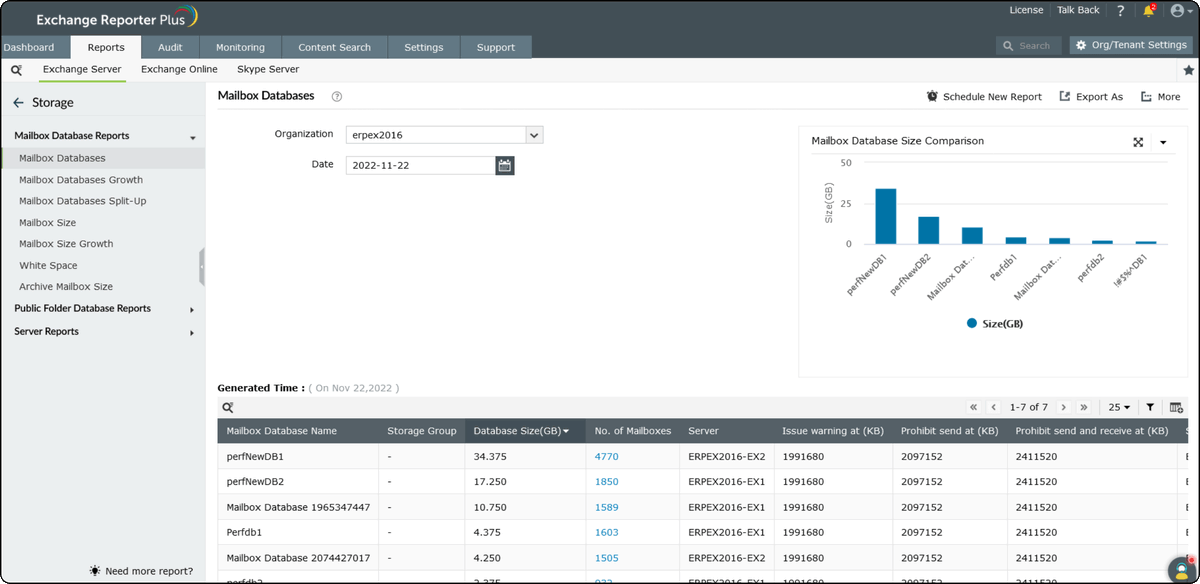1200x584 pixels.
Task: Open the notification bell in the top bar
Action: point(1148,10)
